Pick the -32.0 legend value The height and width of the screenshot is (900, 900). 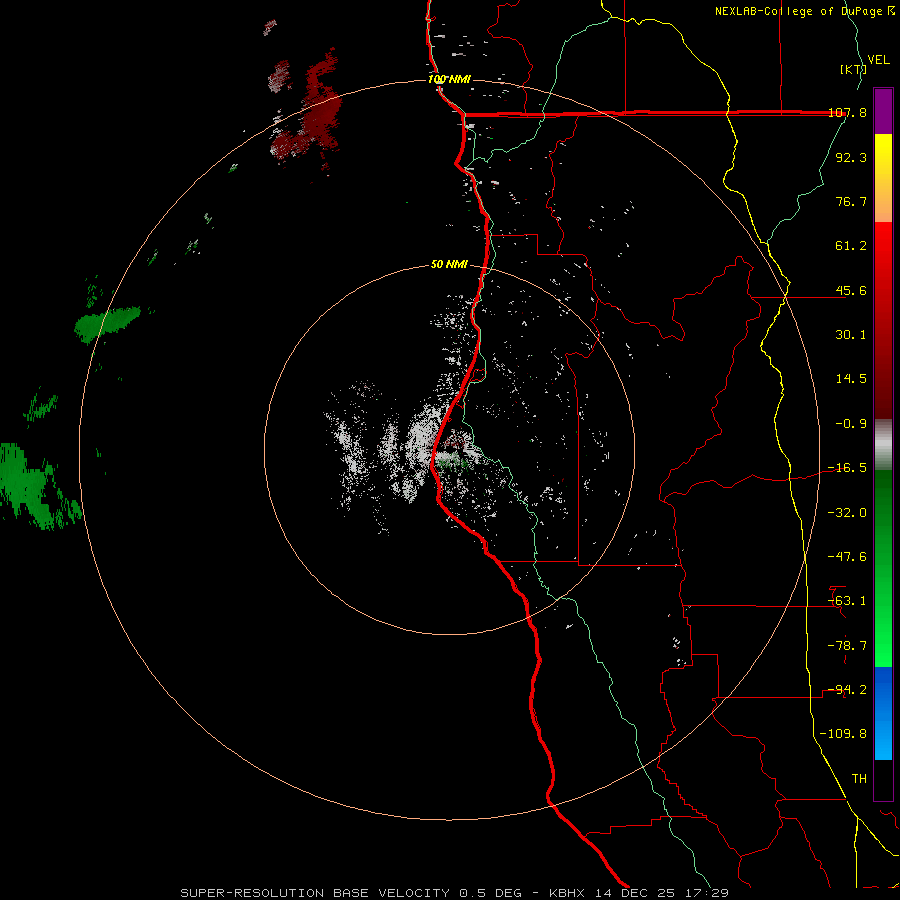[848, 513]
